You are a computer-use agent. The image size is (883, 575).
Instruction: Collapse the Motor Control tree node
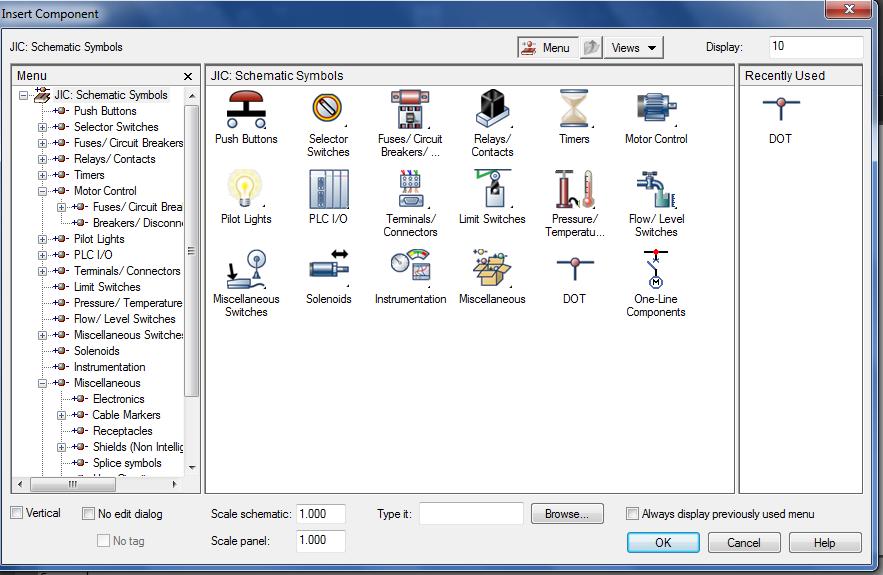point(42,191)
